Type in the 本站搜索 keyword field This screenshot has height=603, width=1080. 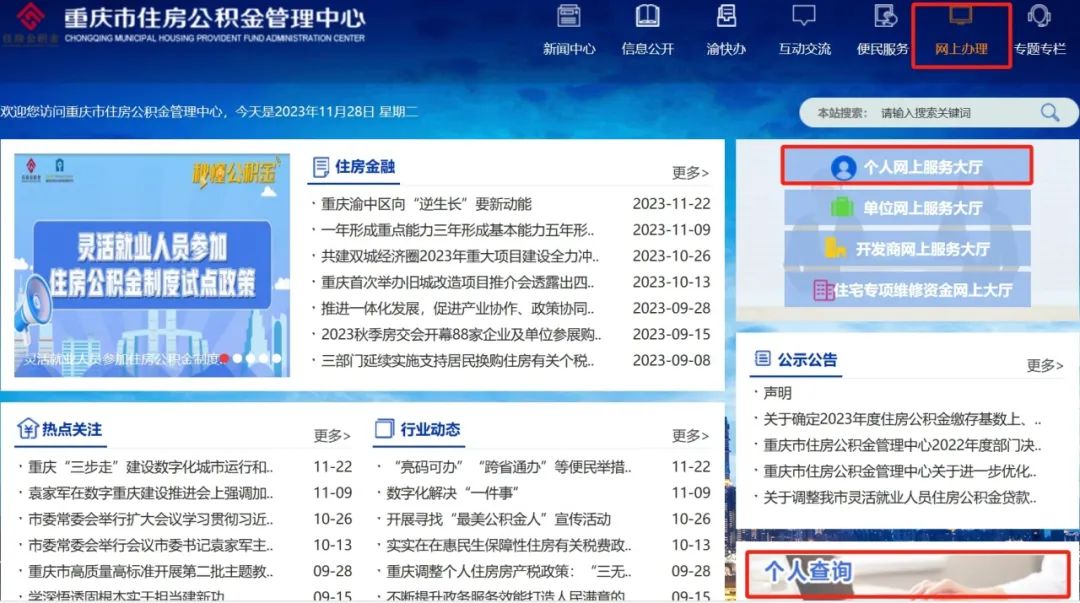click(x=950, y=113)
